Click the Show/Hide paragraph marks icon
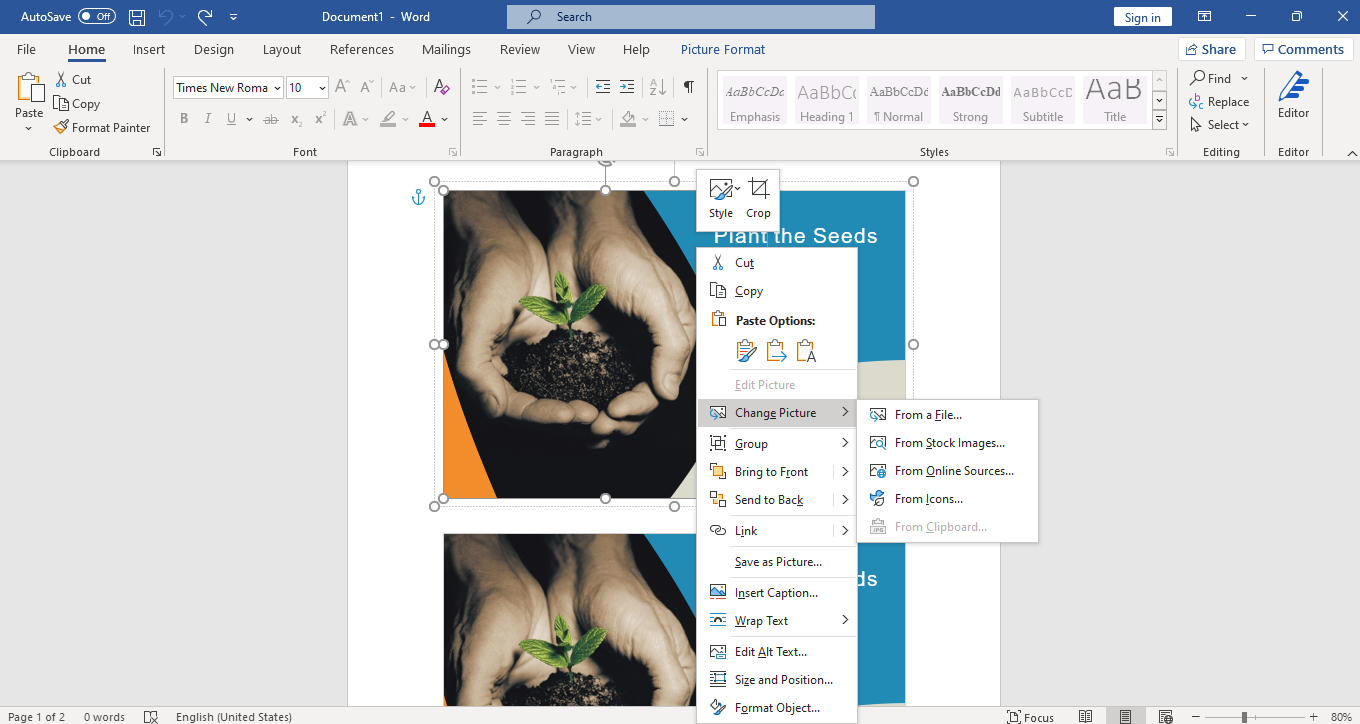Viewport: 1360px width, 724px height. coord(689,88)
